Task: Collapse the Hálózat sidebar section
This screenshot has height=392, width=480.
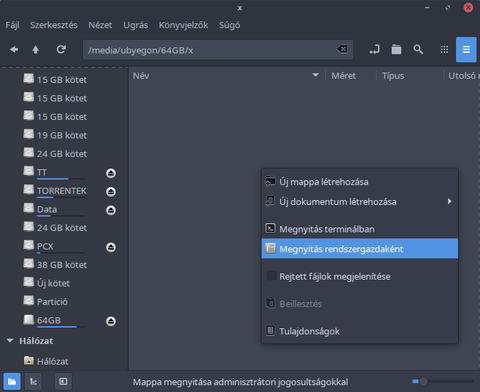Action: [10, 341]
